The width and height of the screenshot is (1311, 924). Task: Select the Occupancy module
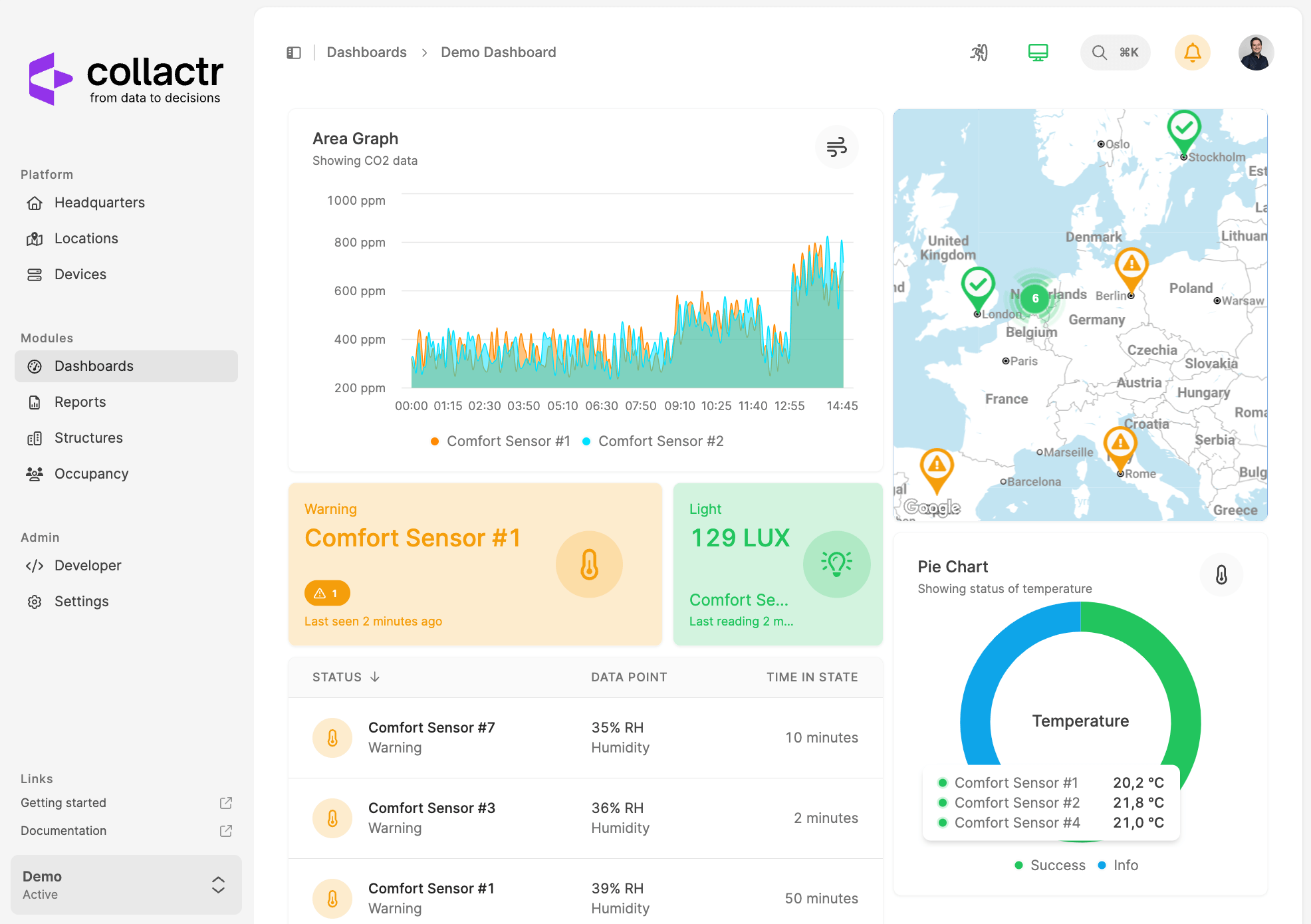[91, 473]
